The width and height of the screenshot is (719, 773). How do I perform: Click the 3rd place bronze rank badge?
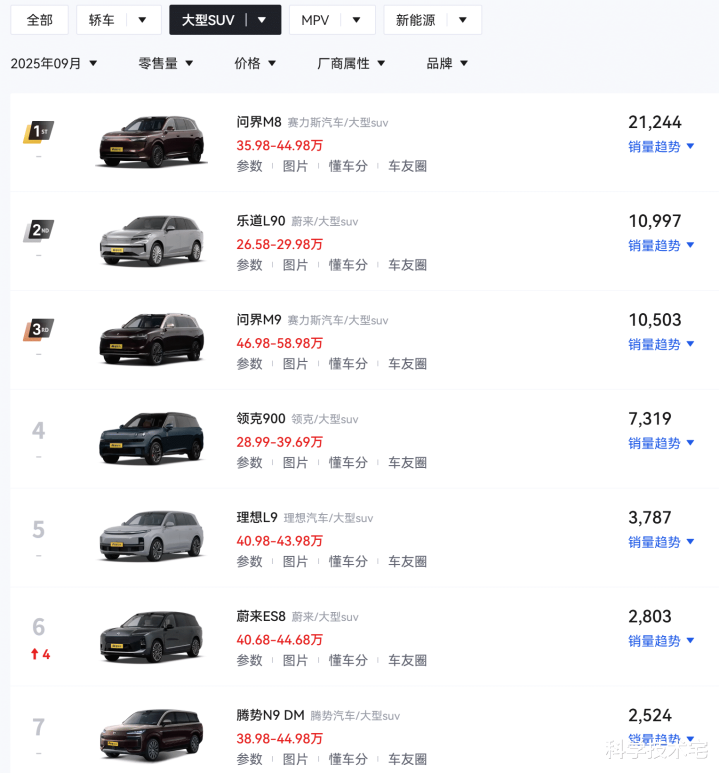39,330
